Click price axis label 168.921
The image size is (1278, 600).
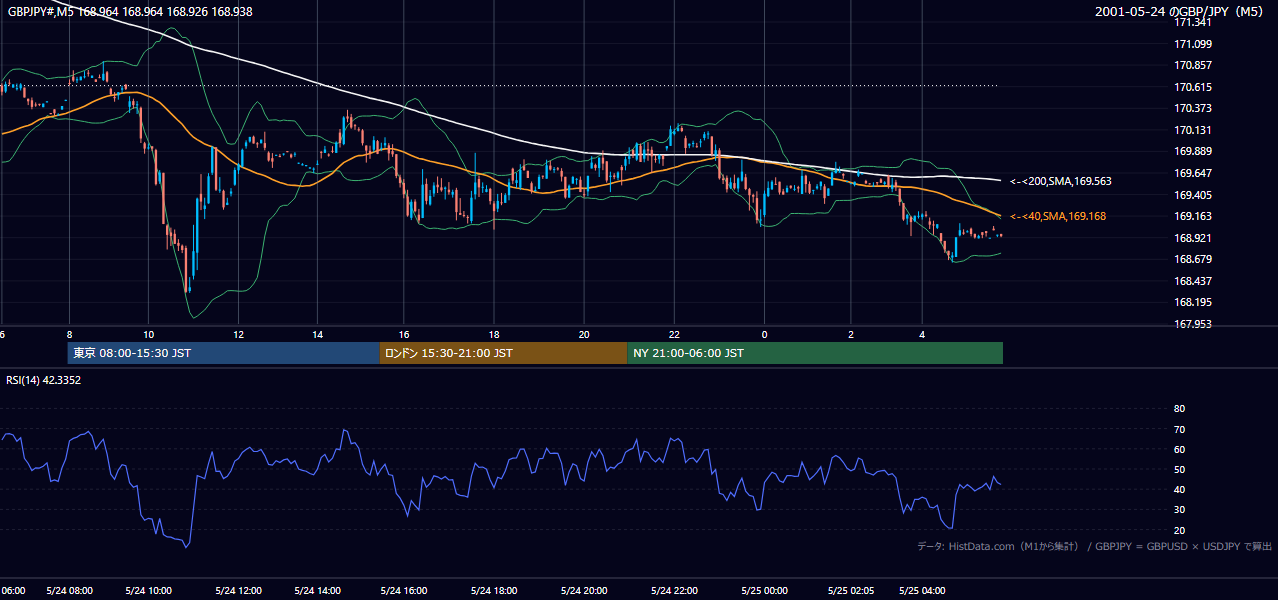(x=1193, y=238)
